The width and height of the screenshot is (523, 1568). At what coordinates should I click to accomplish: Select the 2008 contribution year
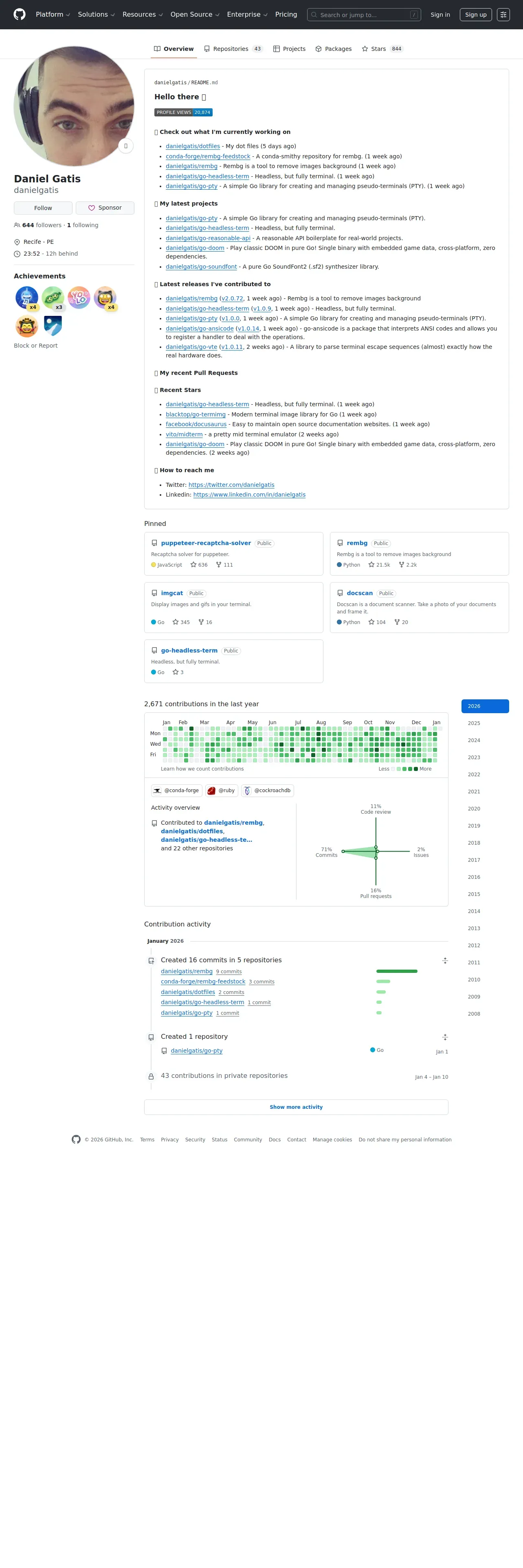pos(485,1014)
